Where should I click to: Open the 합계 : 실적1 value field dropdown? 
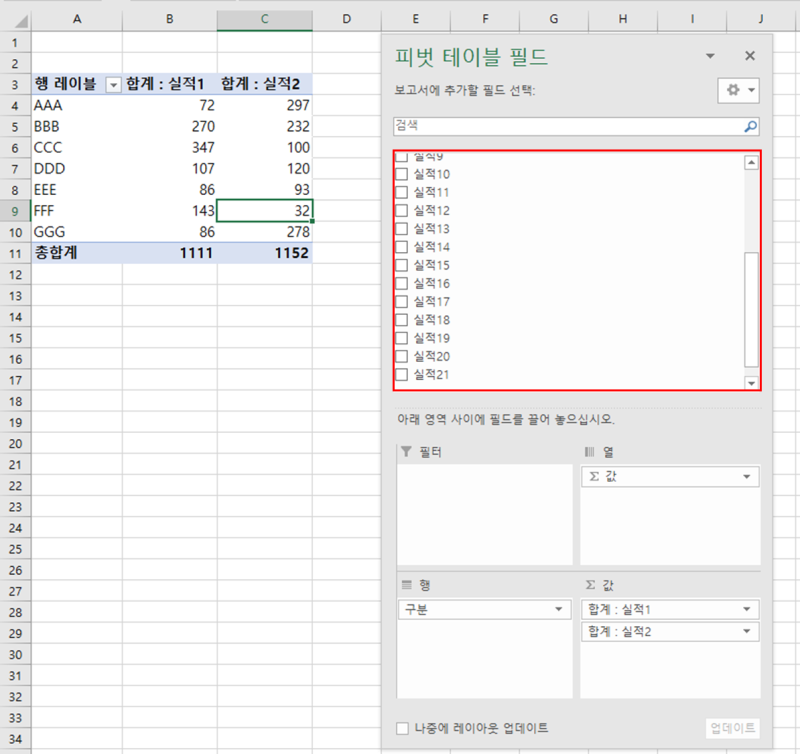(x=746, y=609)
